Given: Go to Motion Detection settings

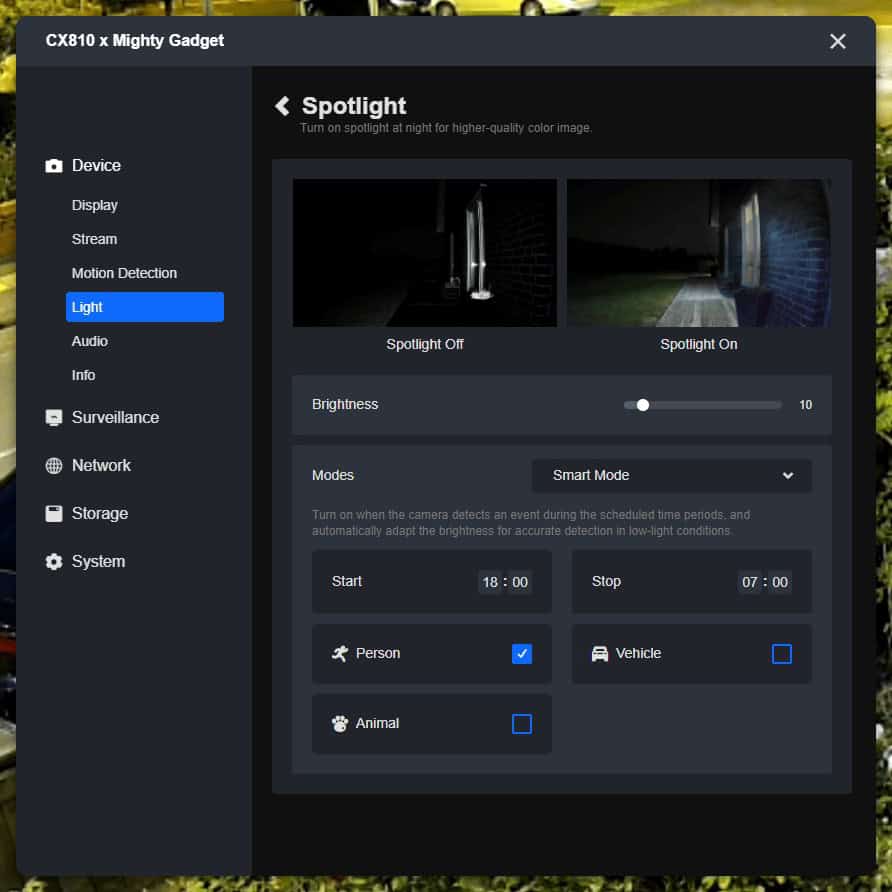Looking at the screenshot, I should [124, 273].
